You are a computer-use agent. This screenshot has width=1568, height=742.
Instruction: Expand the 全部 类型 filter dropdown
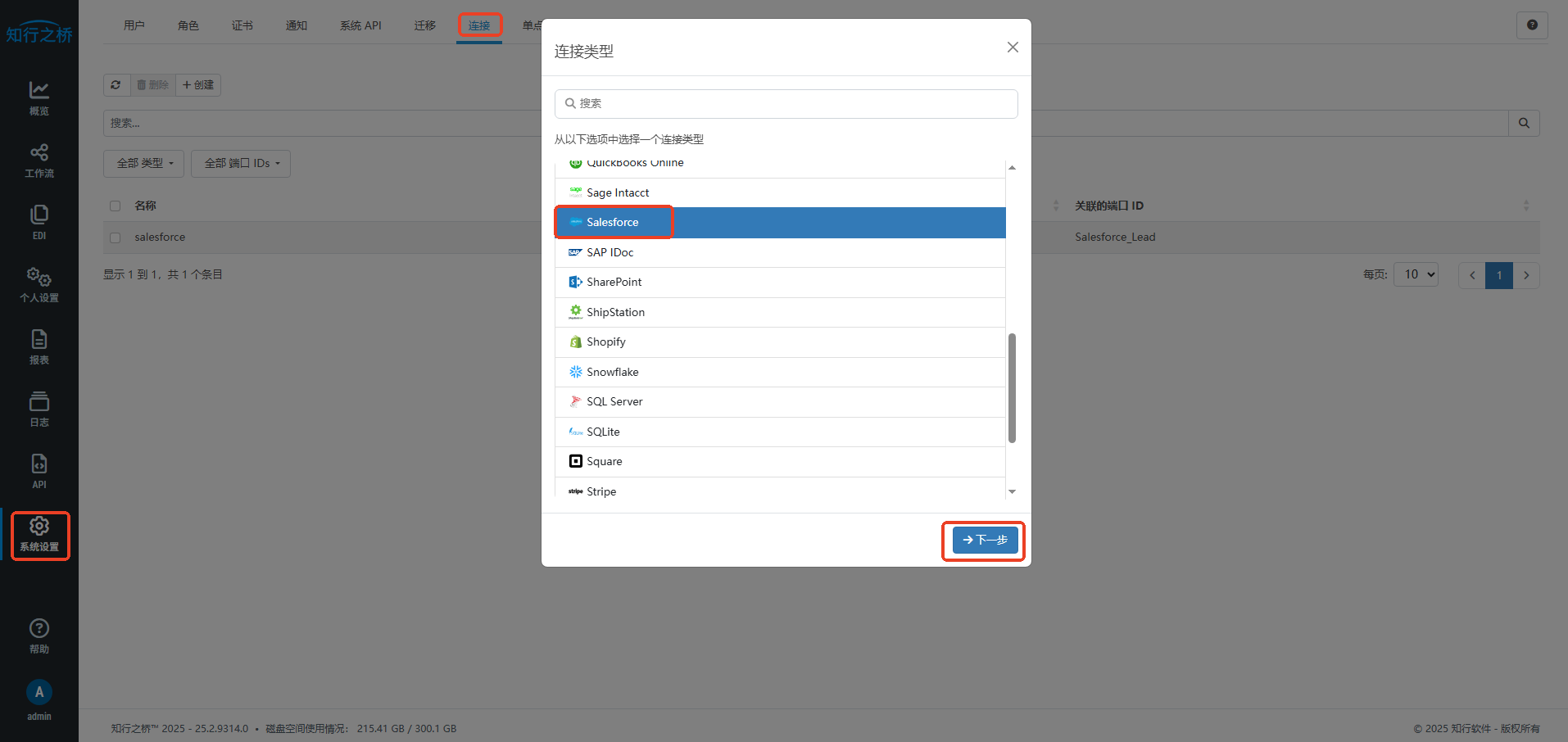(x=144, y=164)
